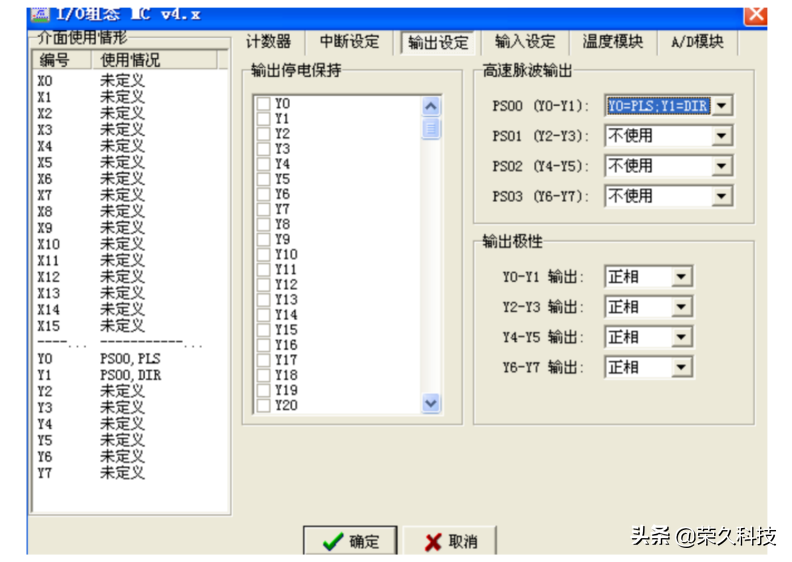This screenshot has height=562, width=792.
Task: Click the green checkmark 确定 button
Action: (350, 541)
